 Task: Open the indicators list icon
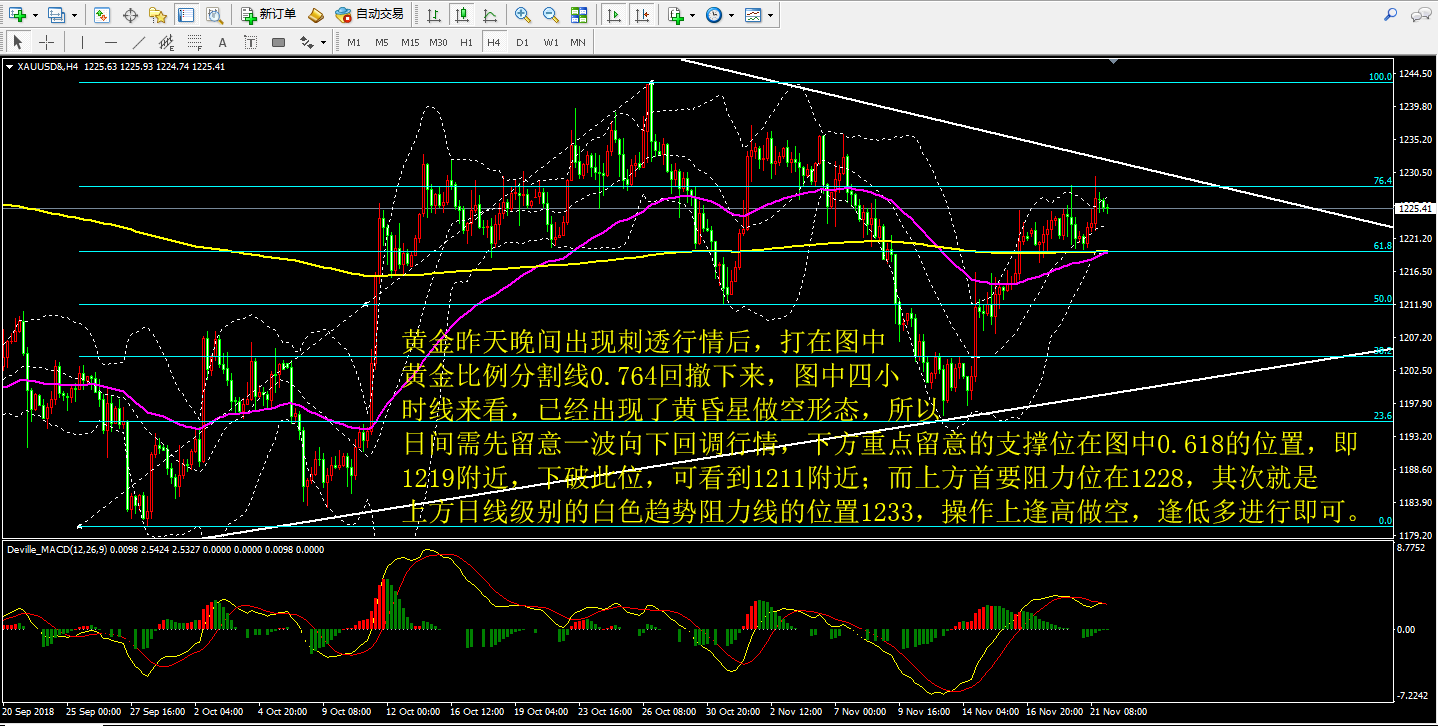tap(676, 15)
